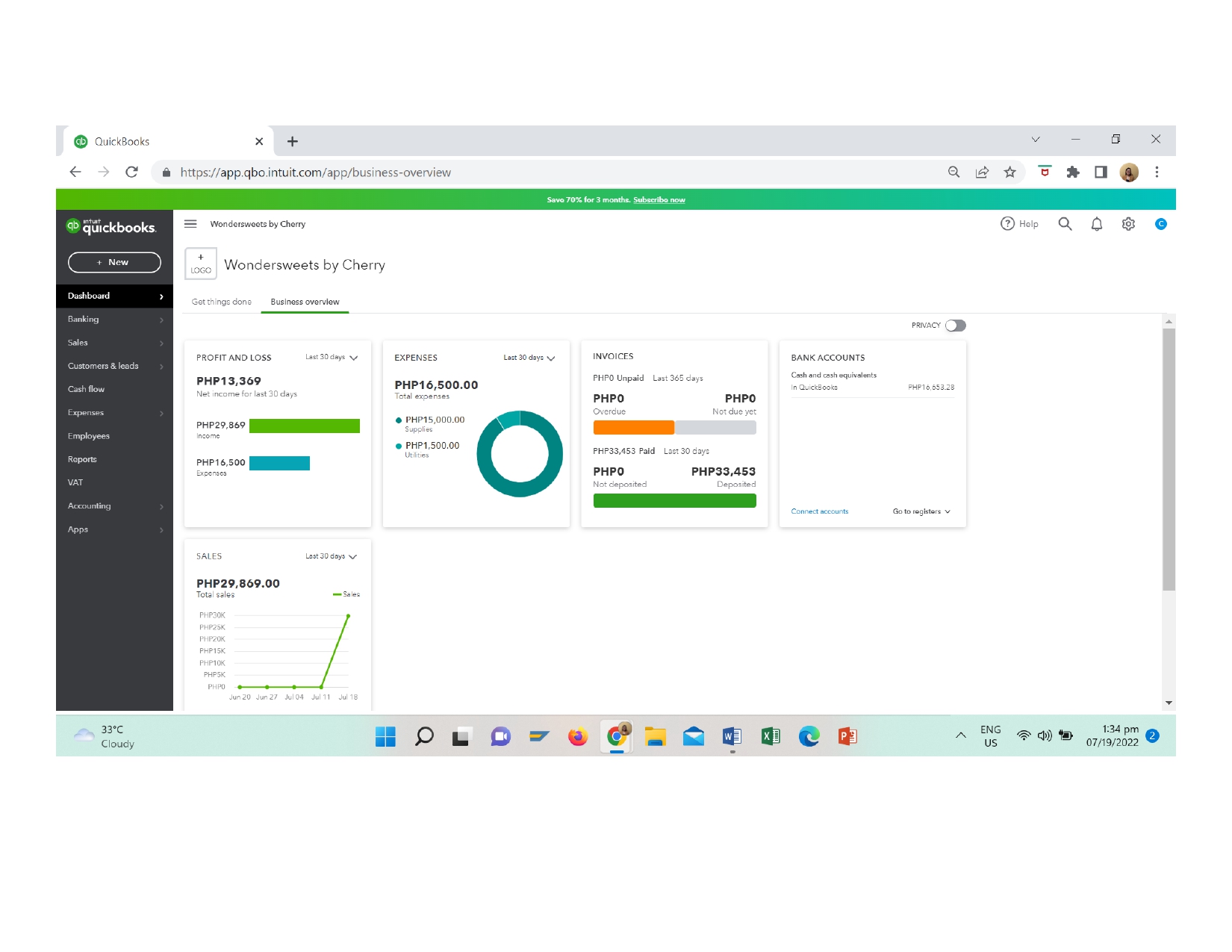Open Chrome side panel
Image resolution: width=1232 pixels, height=952 pixels.
coord(1101,172)
